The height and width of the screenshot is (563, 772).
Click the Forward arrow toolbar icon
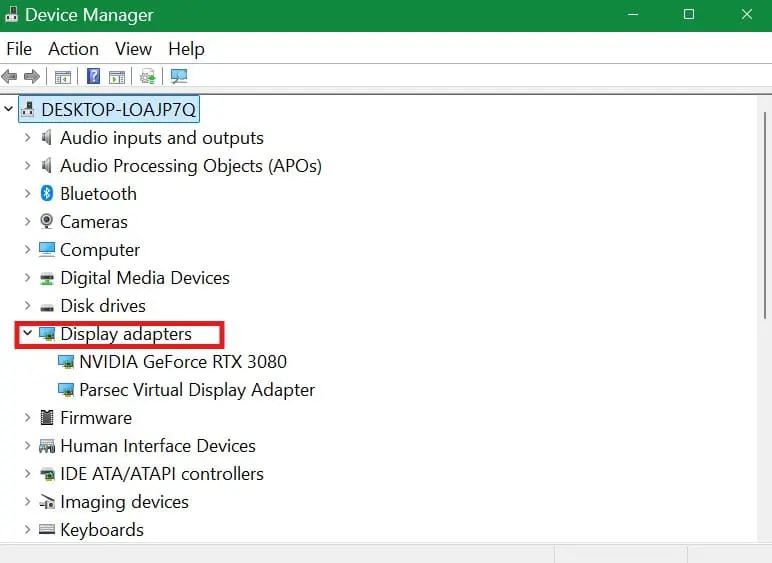click(x=32, y=76)
